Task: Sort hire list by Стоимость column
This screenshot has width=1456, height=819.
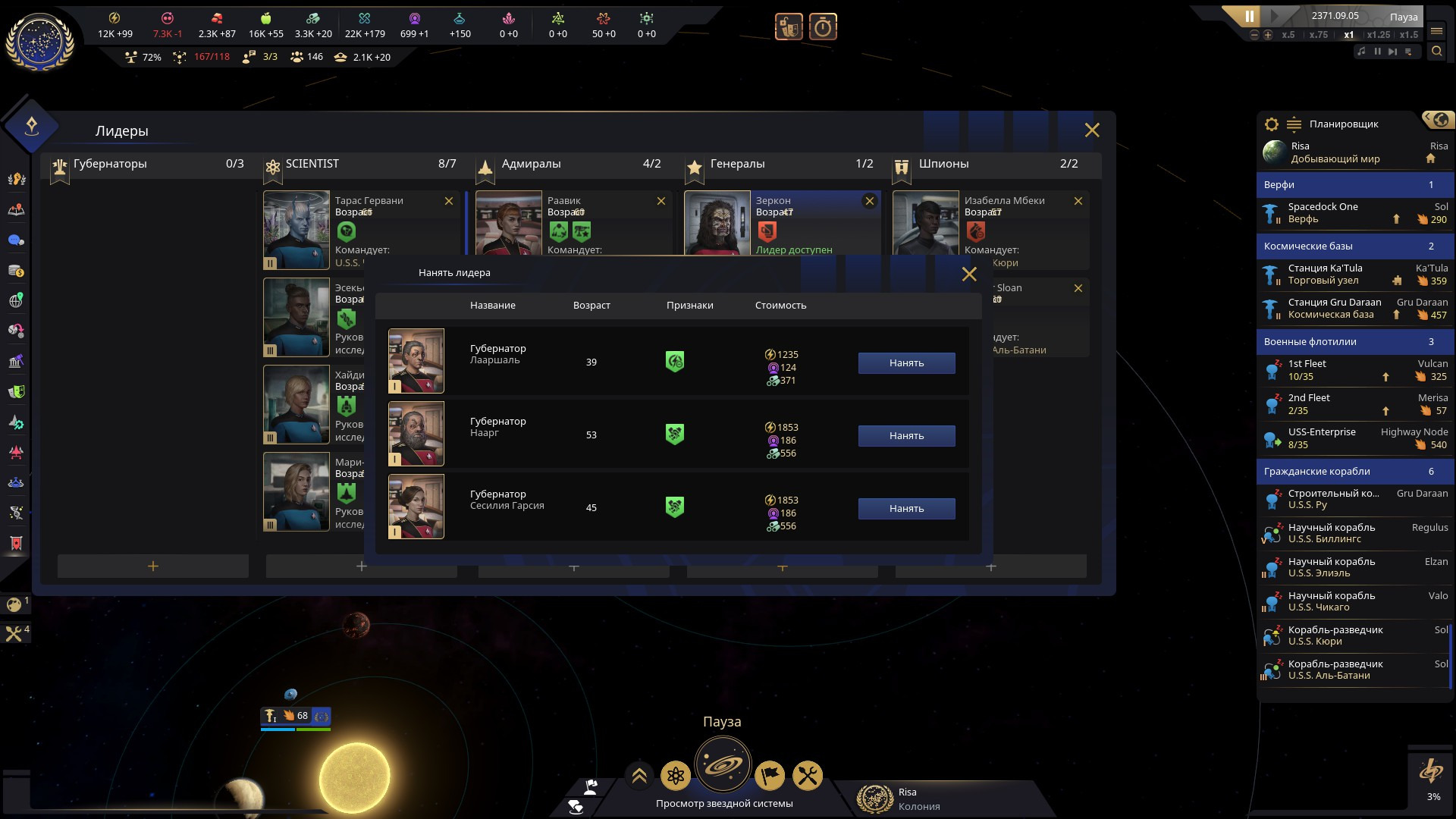Action: click(x=780, y=306)
